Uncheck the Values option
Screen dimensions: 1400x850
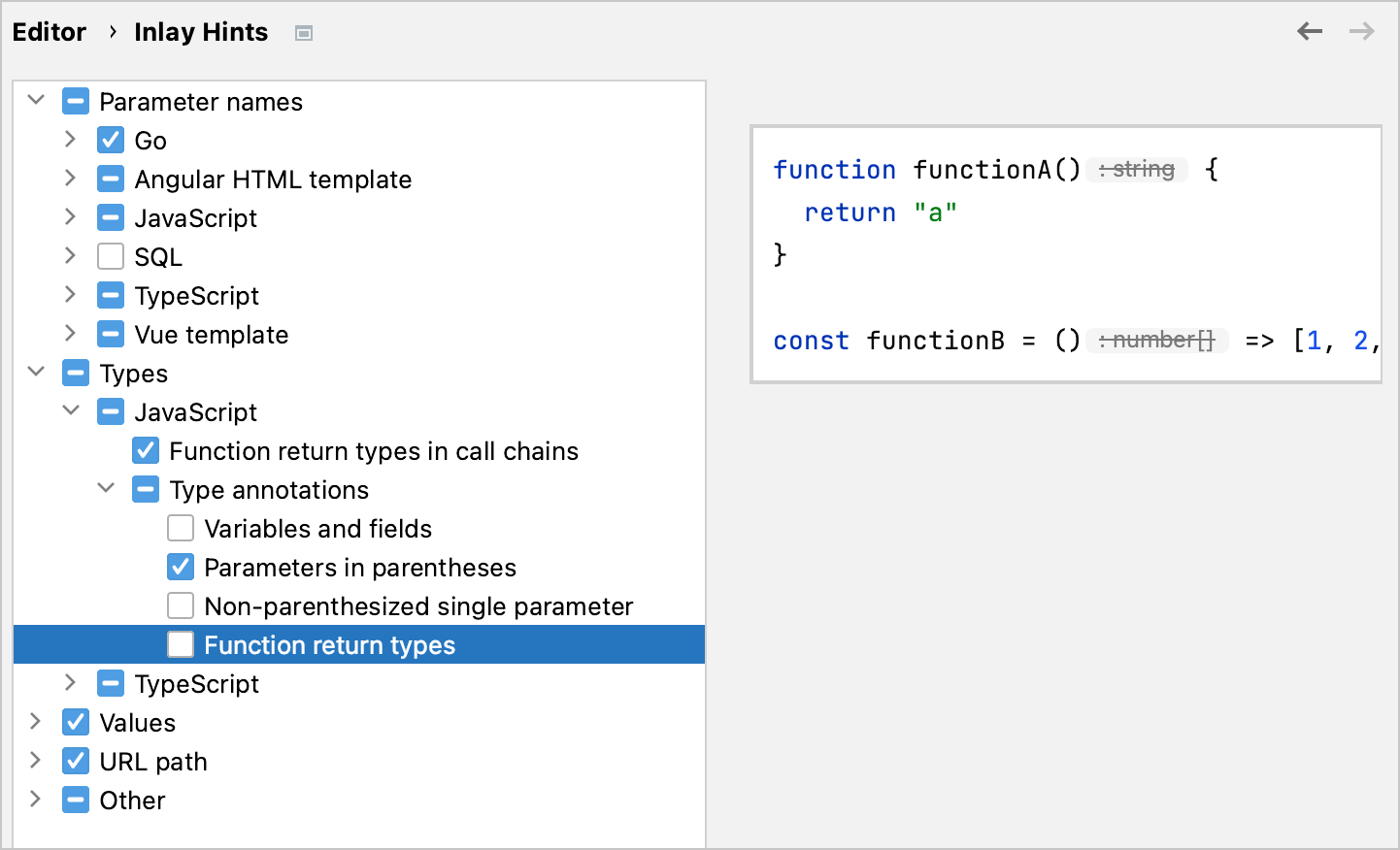point(75,722)
